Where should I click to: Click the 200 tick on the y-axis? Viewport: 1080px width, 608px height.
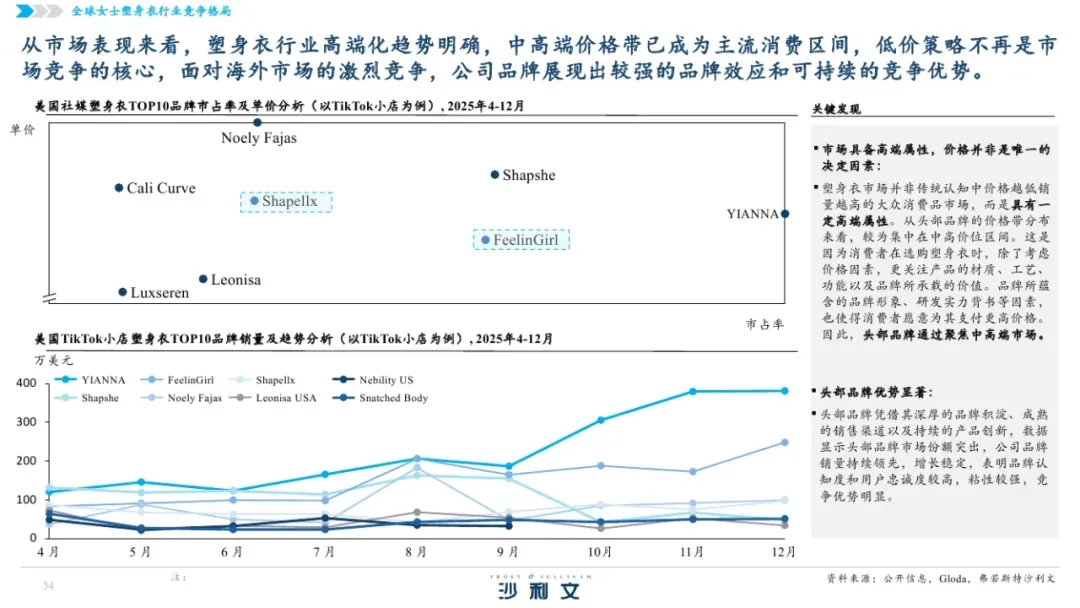click(x=26, y=461)
